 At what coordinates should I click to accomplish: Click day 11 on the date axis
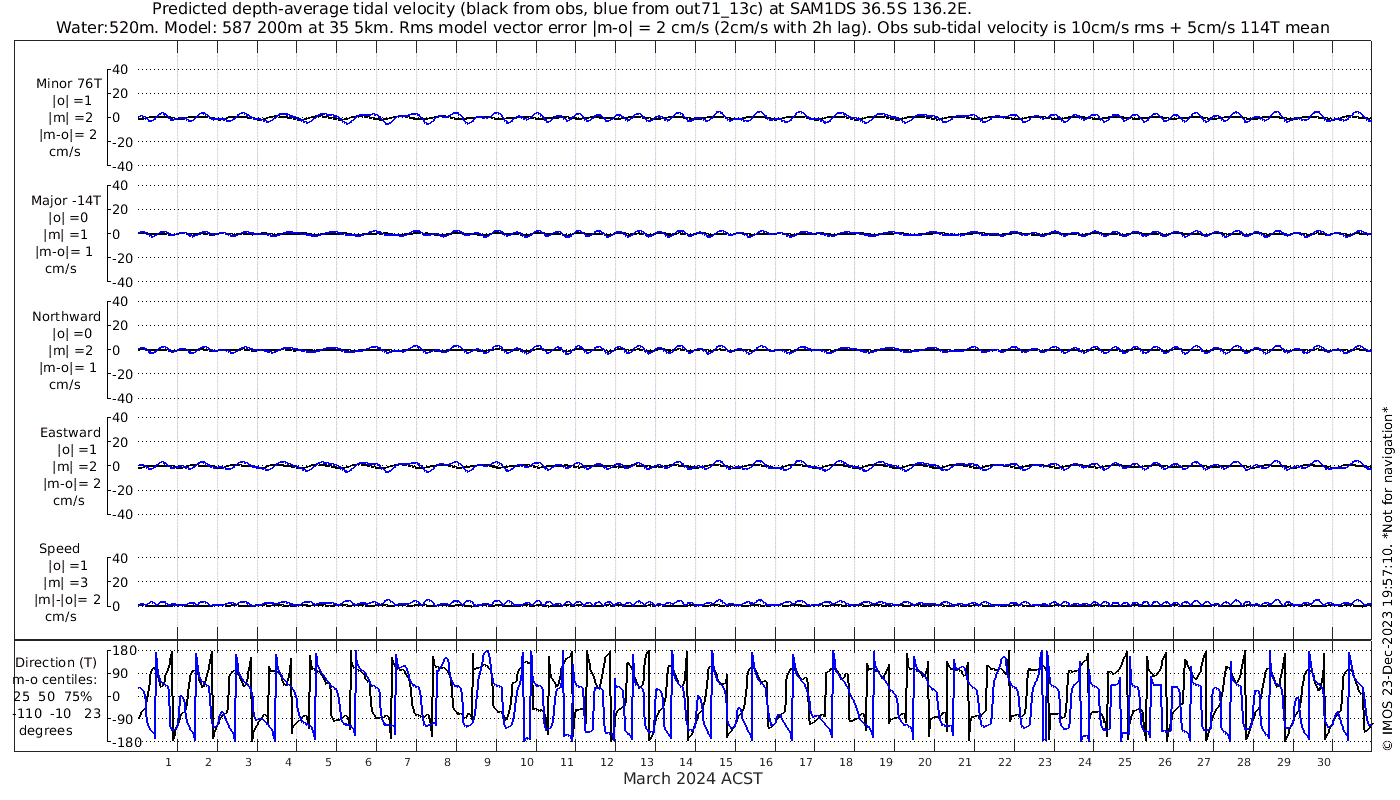click(x=566, y=762)
